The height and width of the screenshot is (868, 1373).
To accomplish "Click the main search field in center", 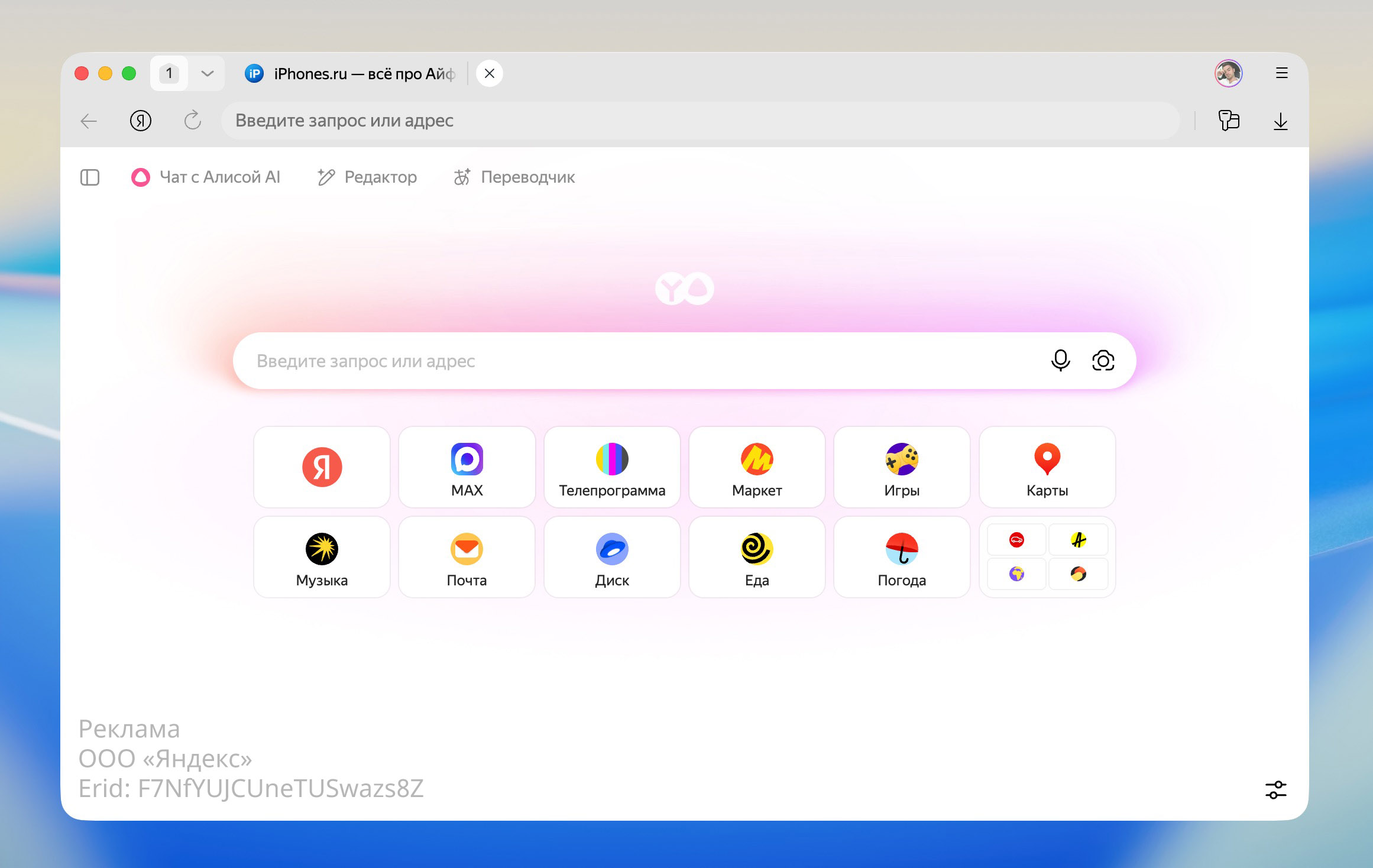I will click(x=639, y=361).
